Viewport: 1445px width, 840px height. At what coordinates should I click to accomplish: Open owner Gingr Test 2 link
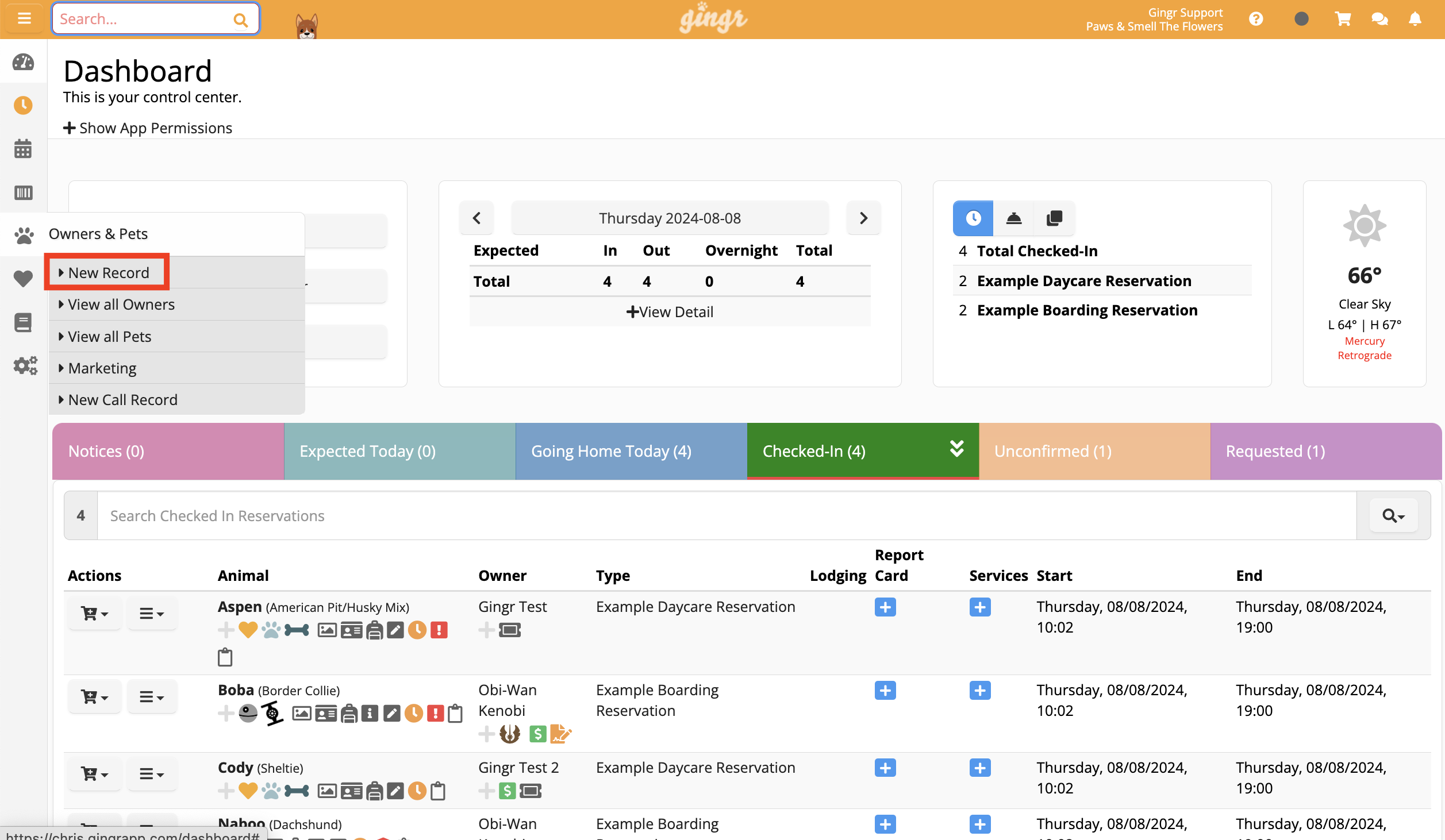coord(518,768)
